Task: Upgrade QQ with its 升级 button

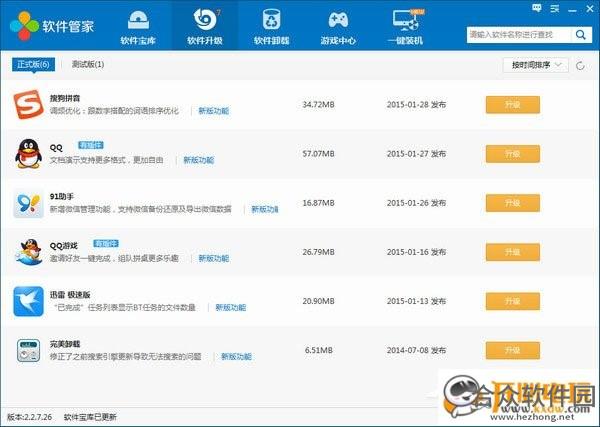Action: point(513,154)
